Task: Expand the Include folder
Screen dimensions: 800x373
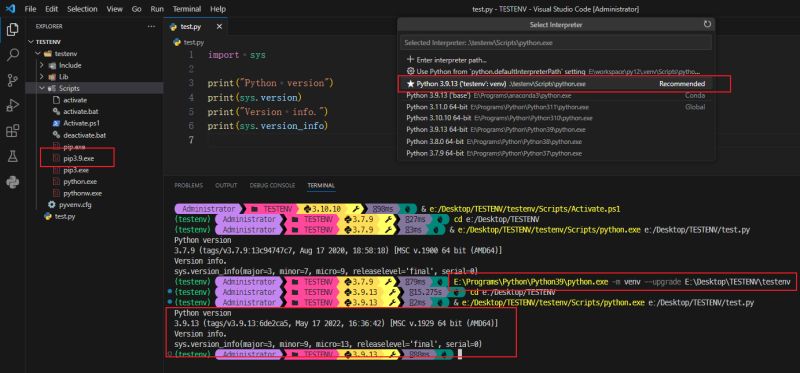Action: coord(42,65)
